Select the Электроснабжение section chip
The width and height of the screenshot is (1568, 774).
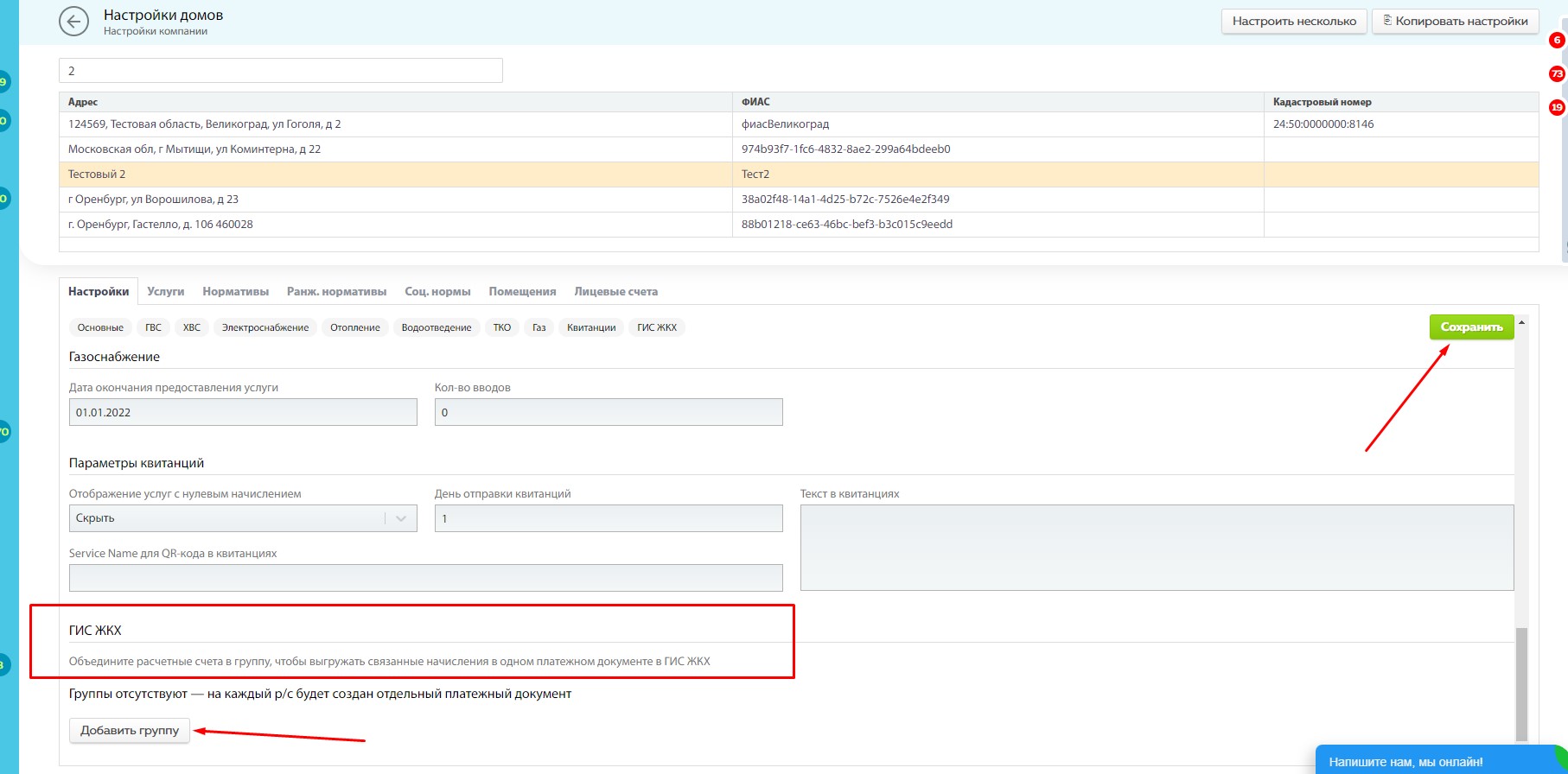pyautogui.click(x=265, y=327)
